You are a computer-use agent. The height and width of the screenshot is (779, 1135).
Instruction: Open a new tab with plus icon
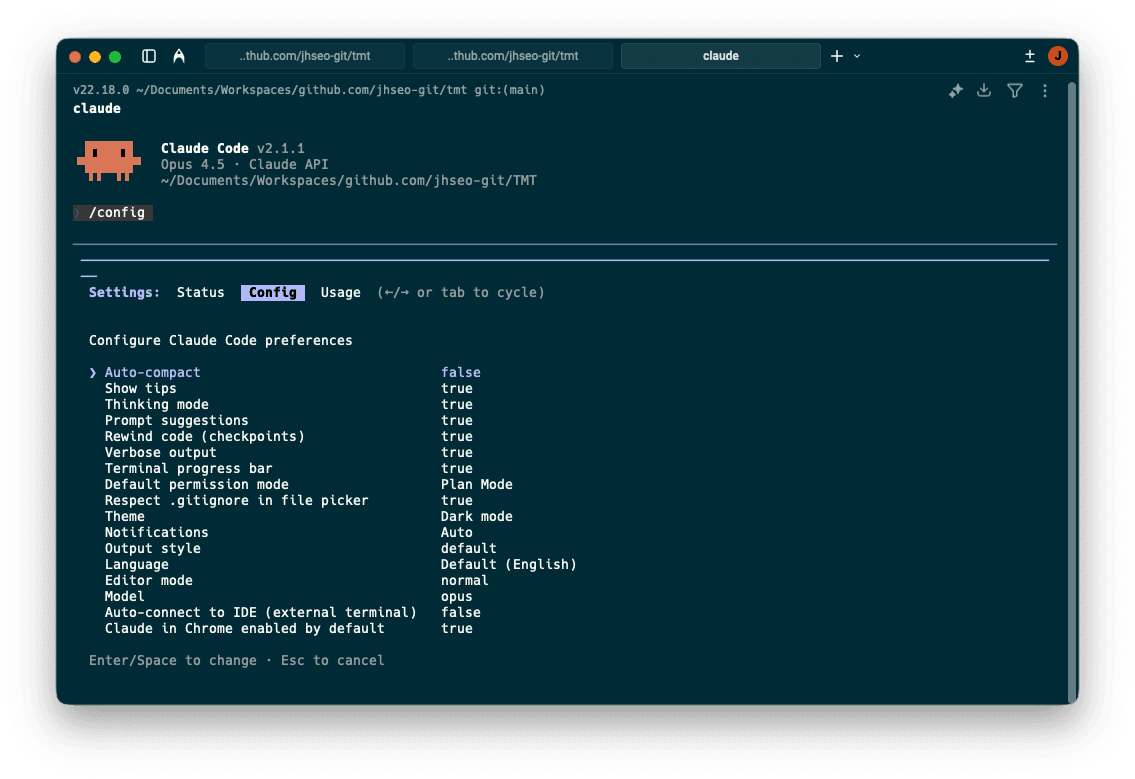[837, 56]
